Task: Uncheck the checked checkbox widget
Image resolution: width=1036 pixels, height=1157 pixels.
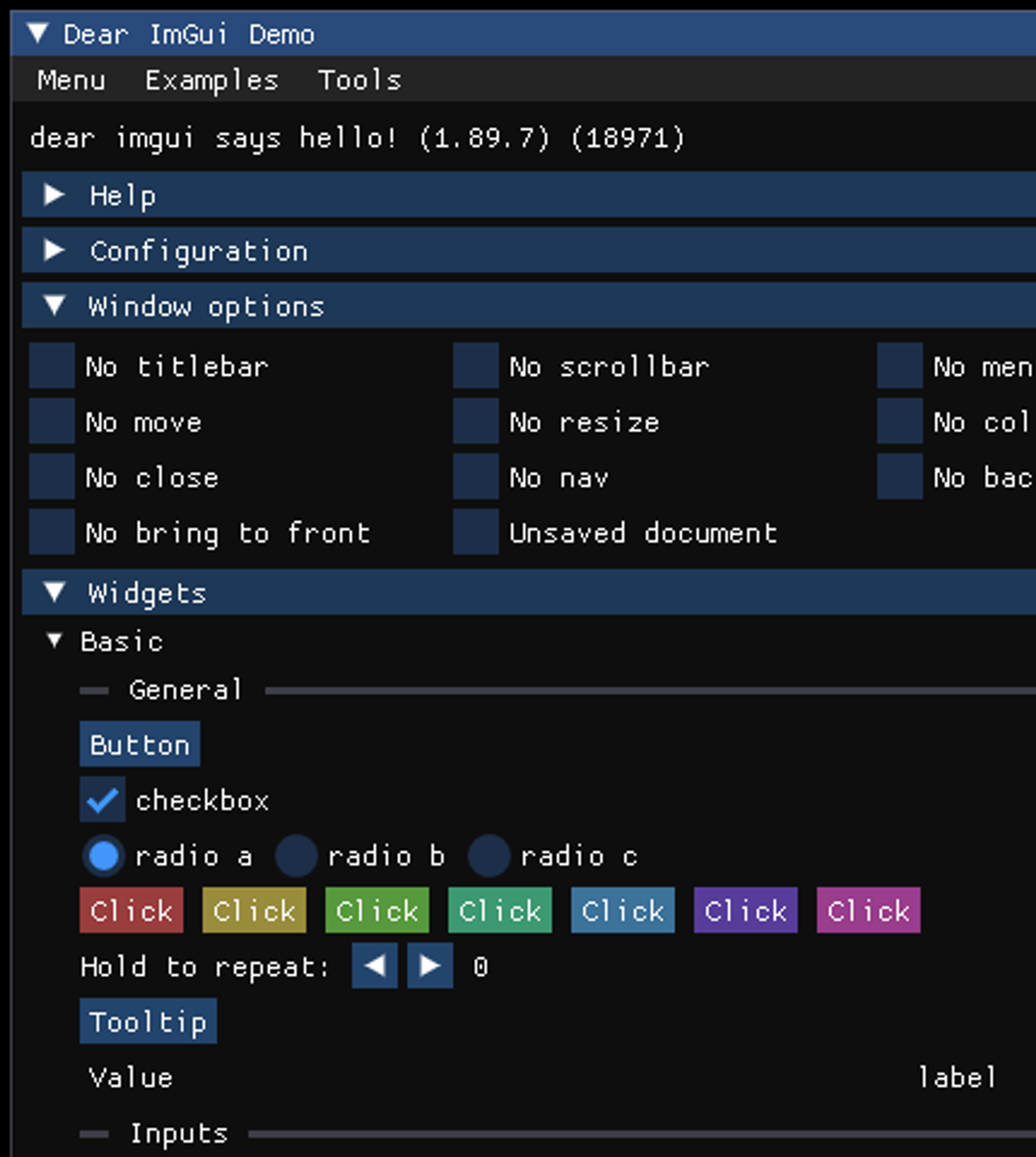Action: point(103,799)
